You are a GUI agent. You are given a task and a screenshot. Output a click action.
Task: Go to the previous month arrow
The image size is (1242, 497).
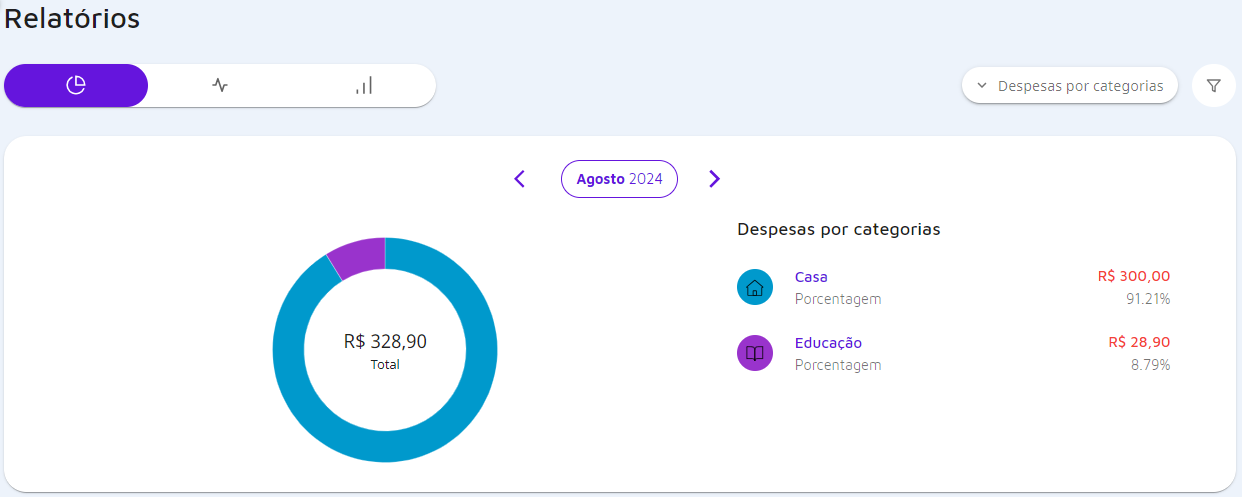pyautogui.click(x=519, y=179)
